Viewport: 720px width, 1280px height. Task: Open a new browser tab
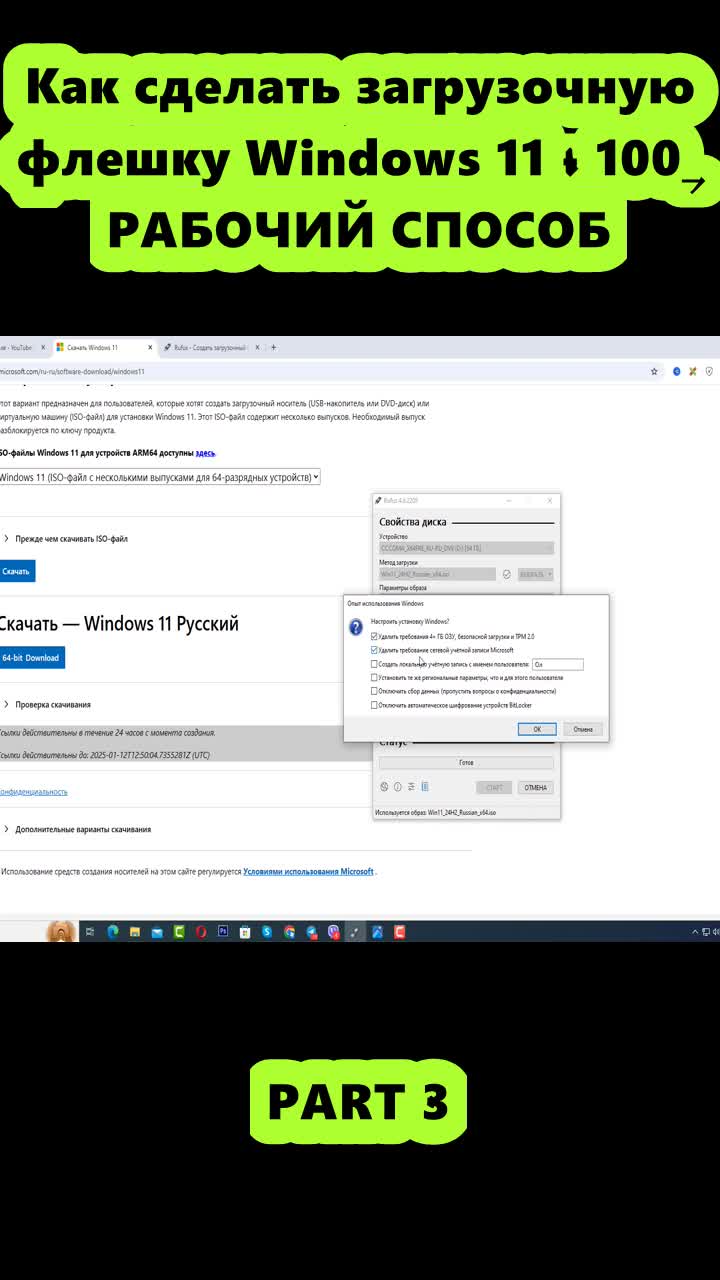point(274,347)
